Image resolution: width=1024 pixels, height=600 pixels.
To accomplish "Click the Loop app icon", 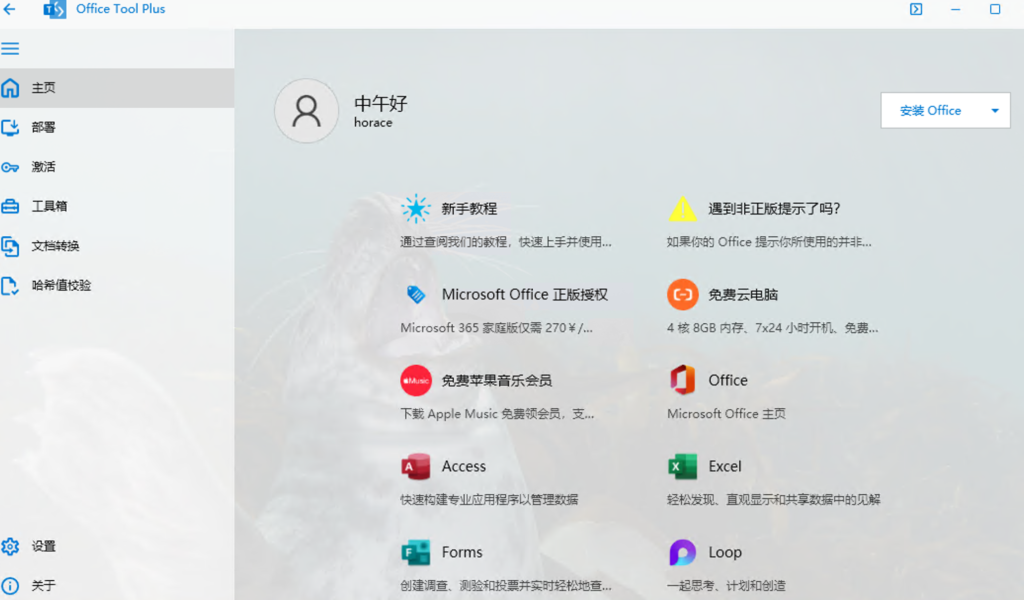I will (682, 553).
